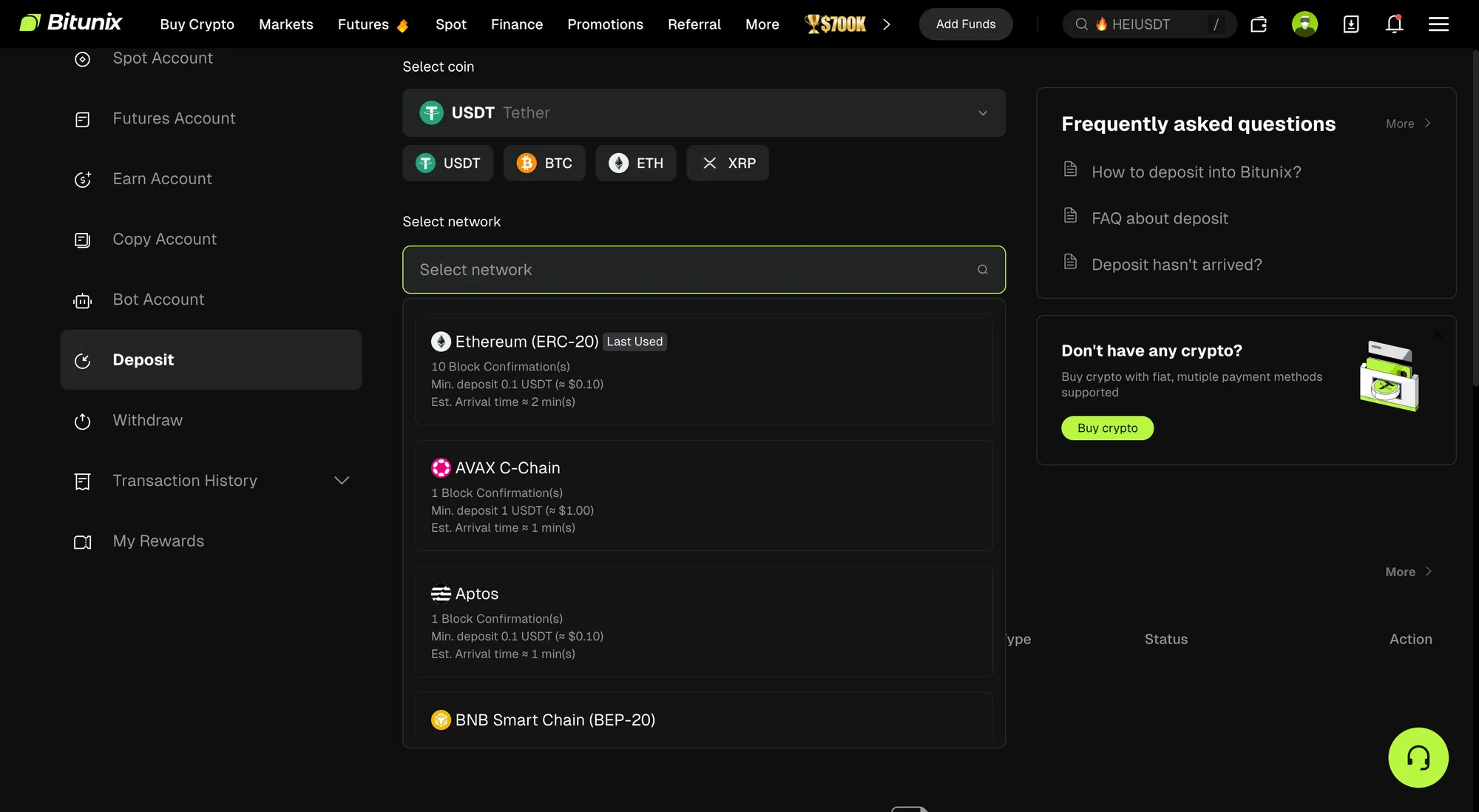The width and height of the screenshot is (1479, 812).
Task: Select USDT quick coin chip
Action: point(447,163)
